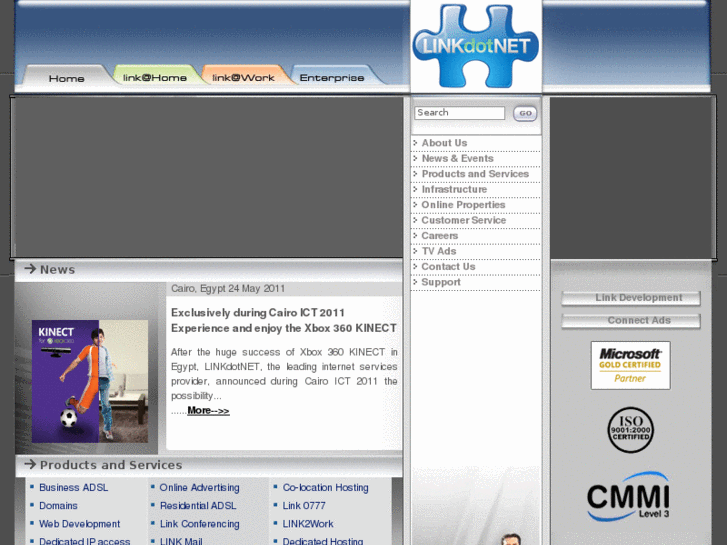Click the LINKdotNET puzzle logo

tap(476, 46)
